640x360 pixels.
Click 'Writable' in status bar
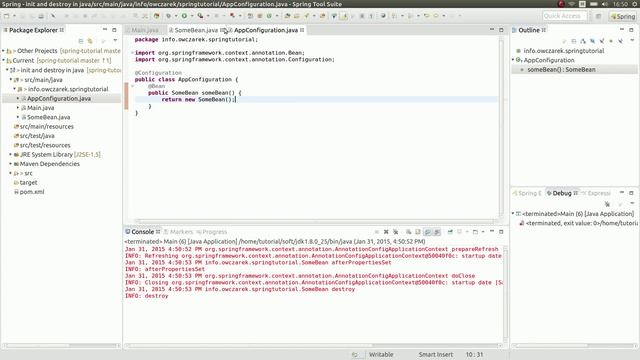coord(381,355)
